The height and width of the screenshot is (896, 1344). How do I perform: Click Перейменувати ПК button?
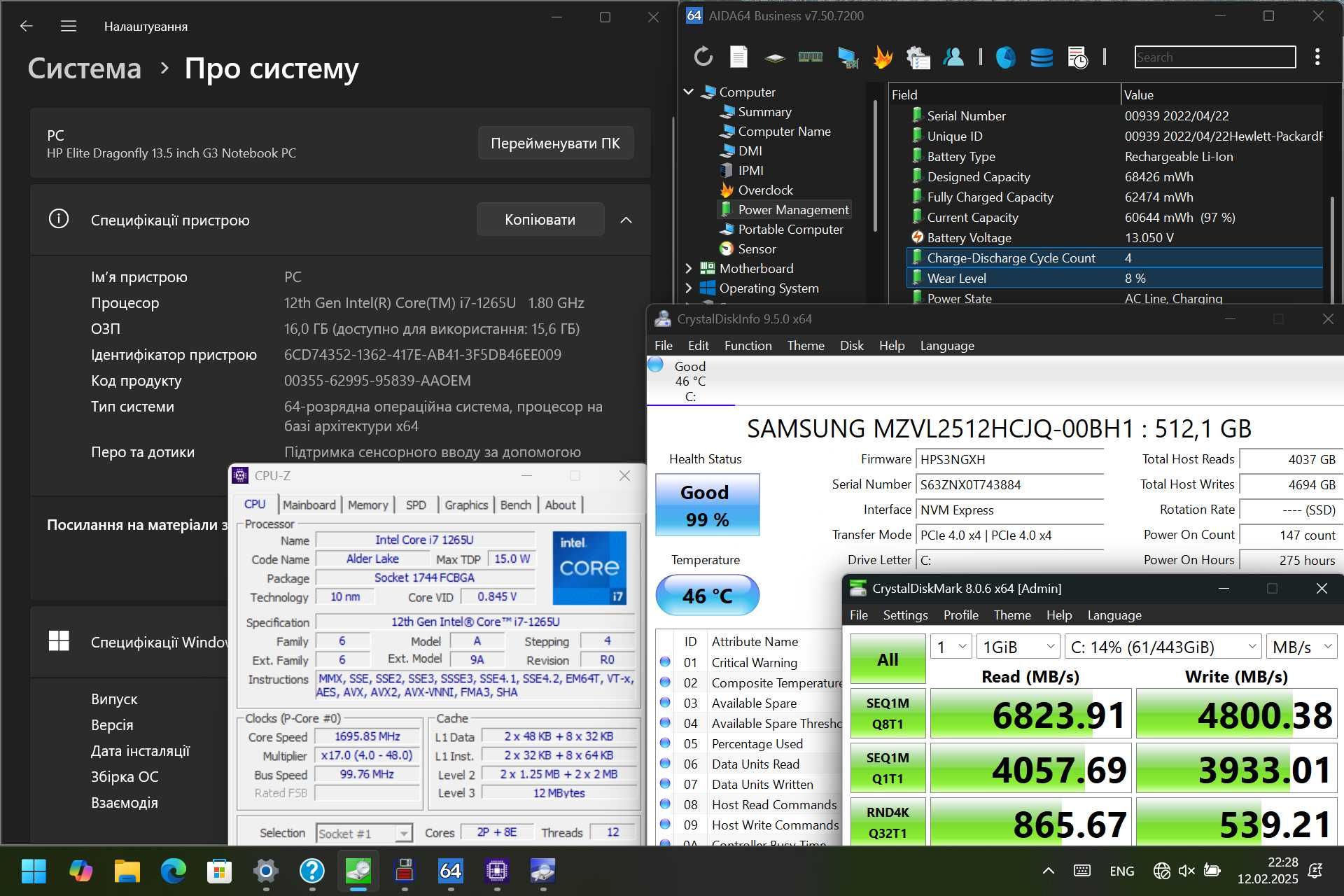tap(555, 143)
